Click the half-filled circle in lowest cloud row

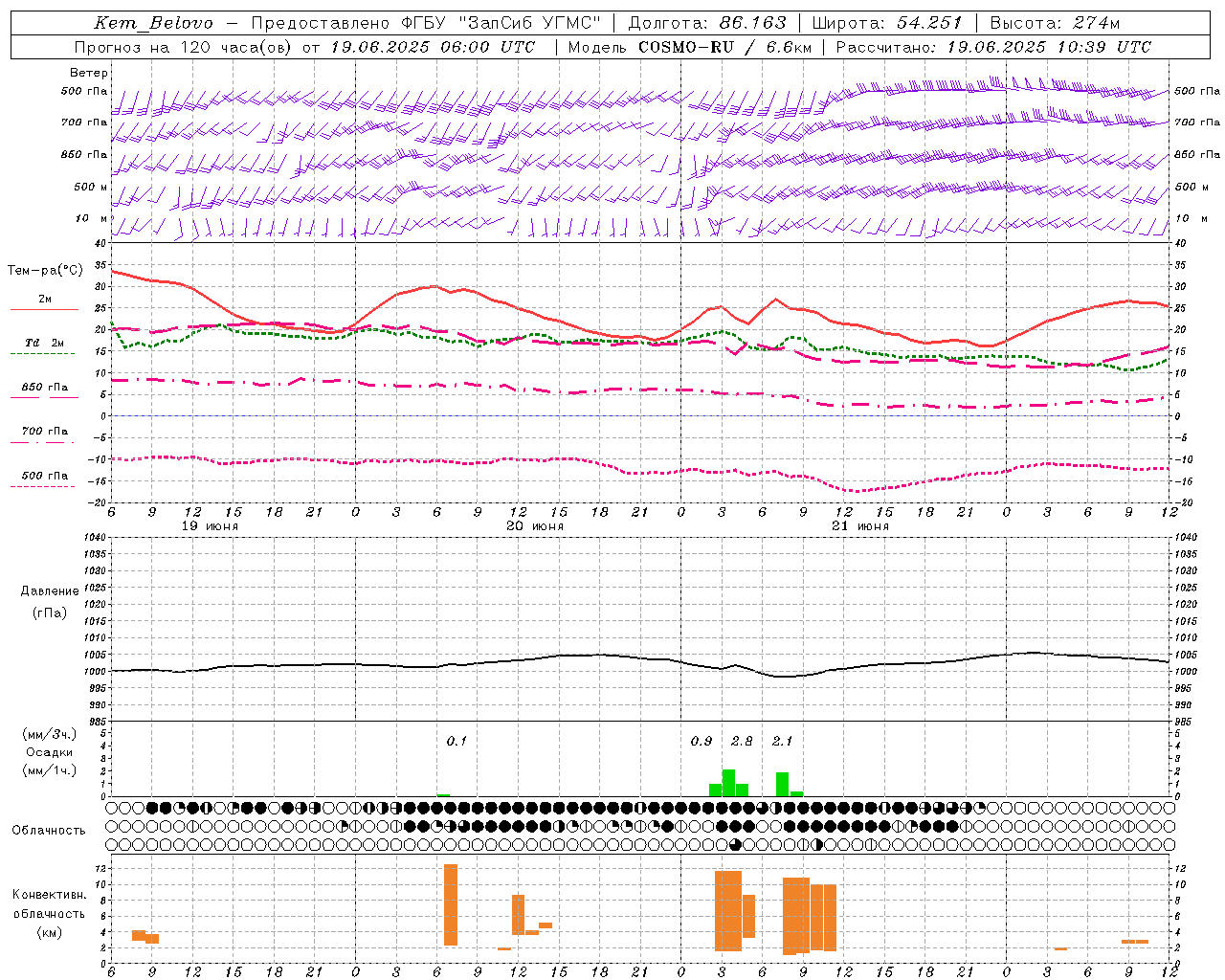(x=816, y=844)
